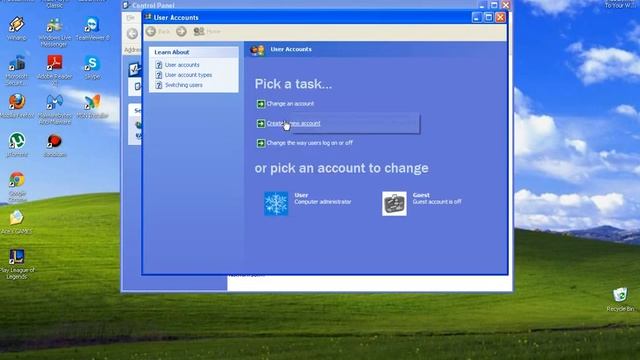Open Winamp desktop shortcut
This screenshot has width=640, height=360.
tap(17, 28)
